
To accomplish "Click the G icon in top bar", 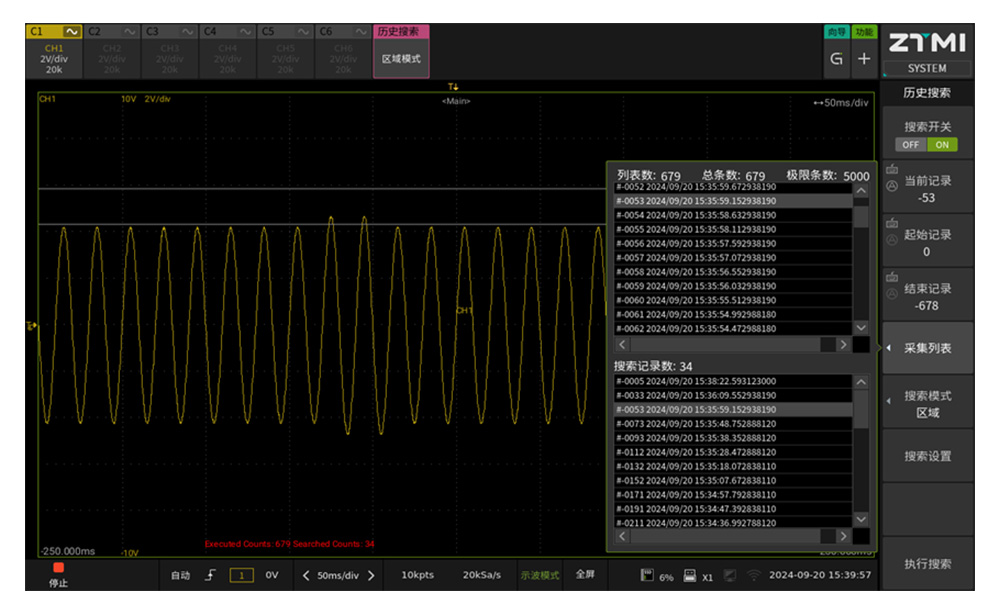I will click(x=836, y=59).
